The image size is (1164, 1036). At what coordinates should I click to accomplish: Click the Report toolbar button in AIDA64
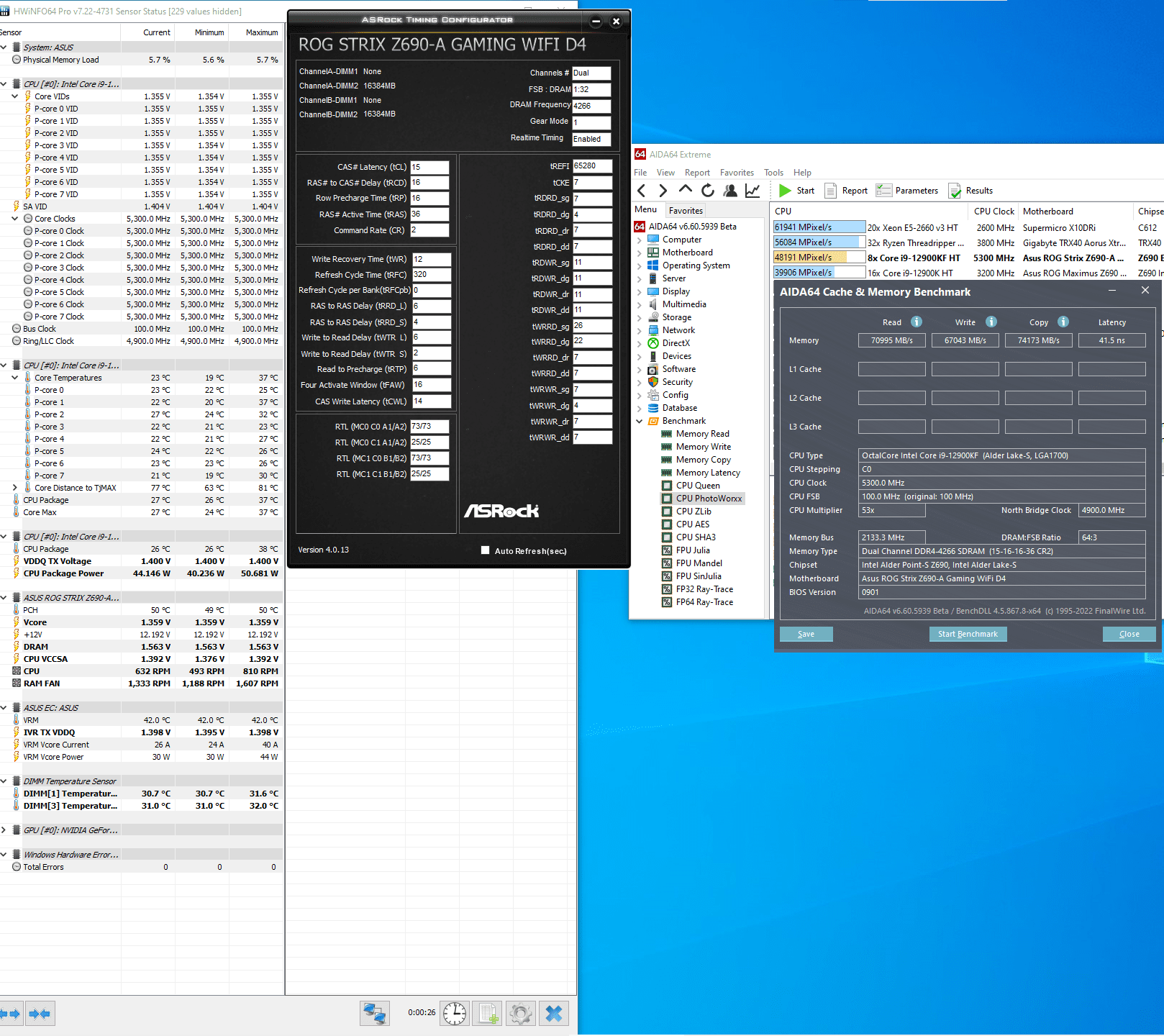846,191
